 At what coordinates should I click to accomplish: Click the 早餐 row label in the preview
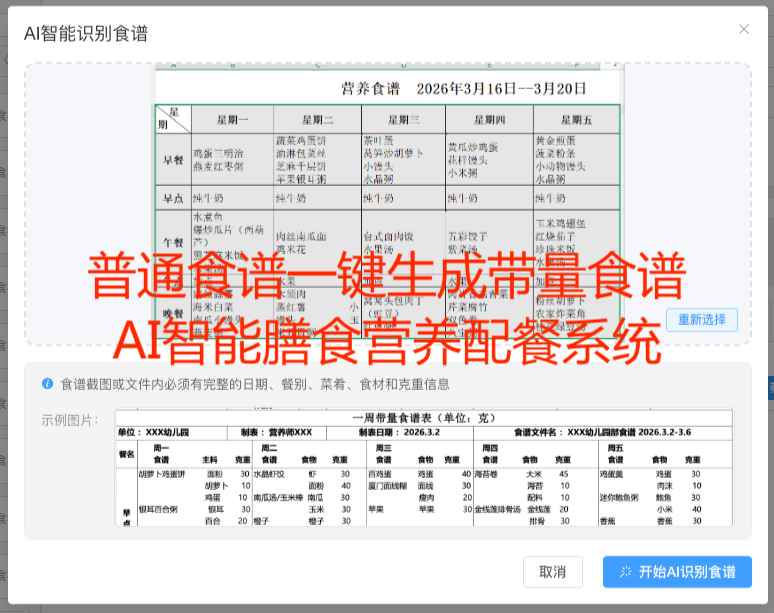[173, 158]
